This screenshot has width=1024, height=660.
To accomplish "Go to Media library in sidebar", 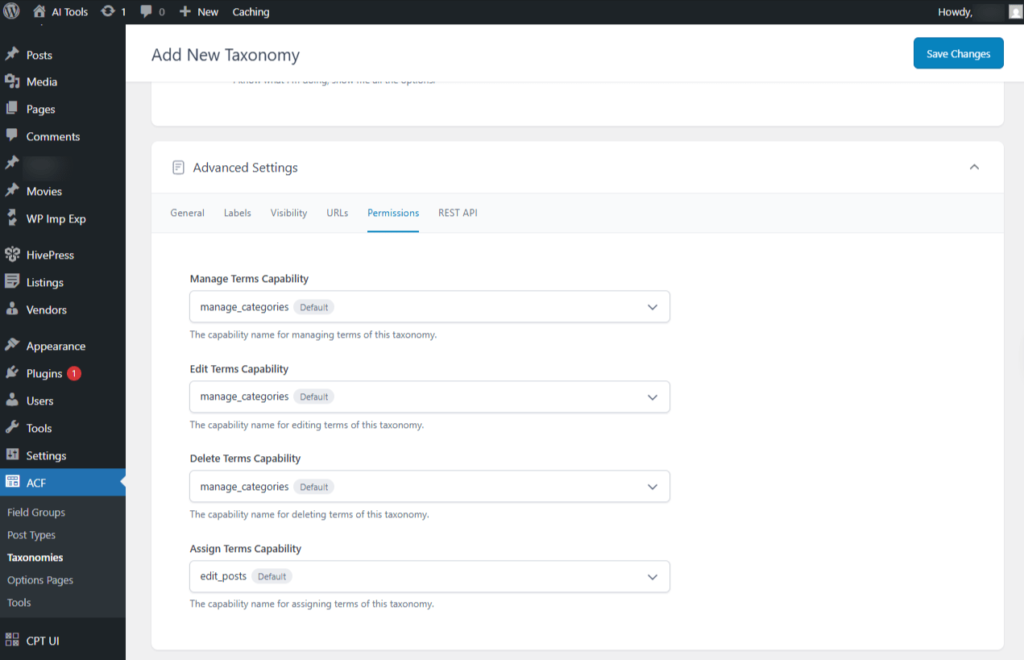I will (x=41, y=82).
